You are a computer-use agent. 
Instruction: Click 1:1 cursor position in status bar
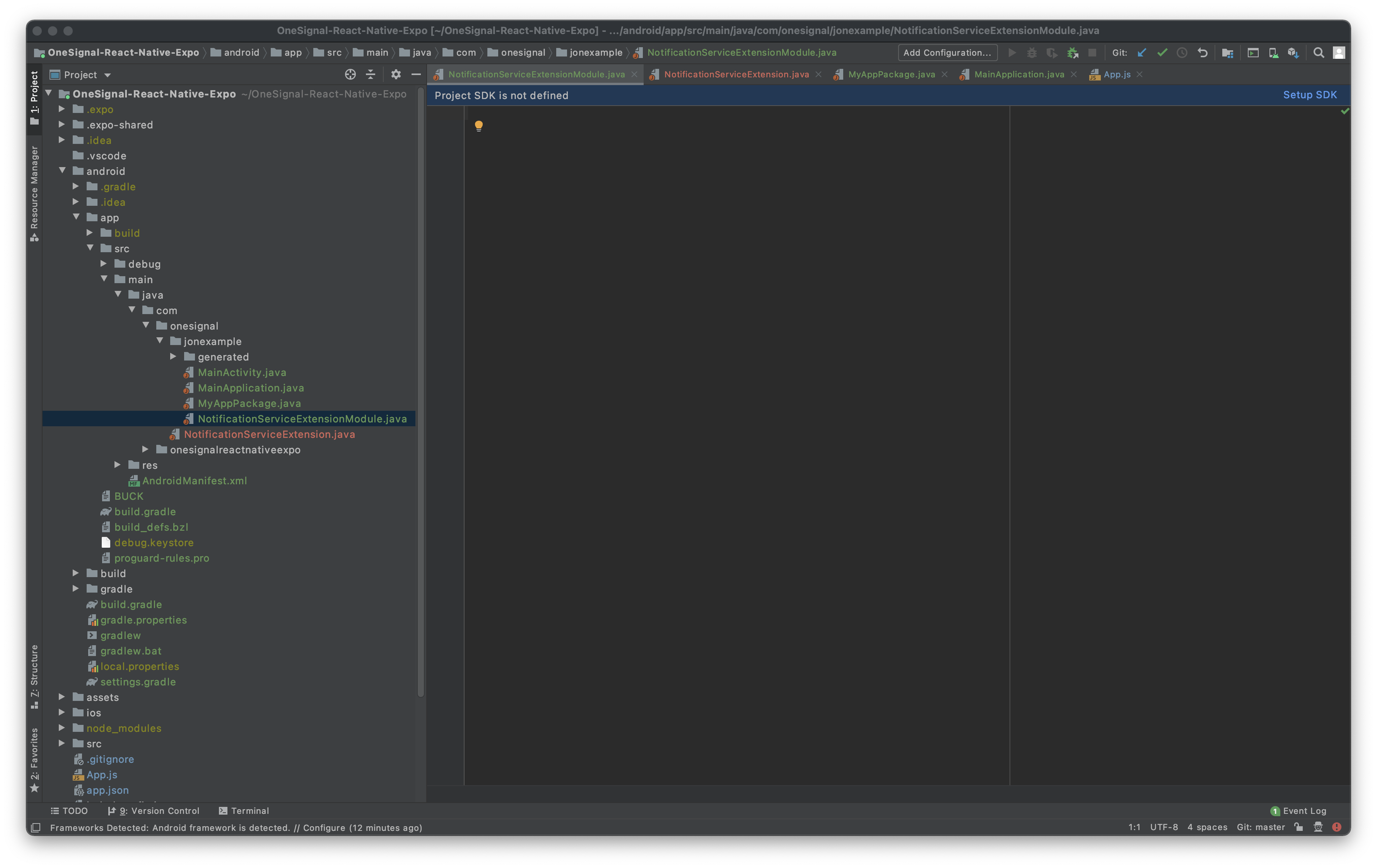pos(1134,827)
